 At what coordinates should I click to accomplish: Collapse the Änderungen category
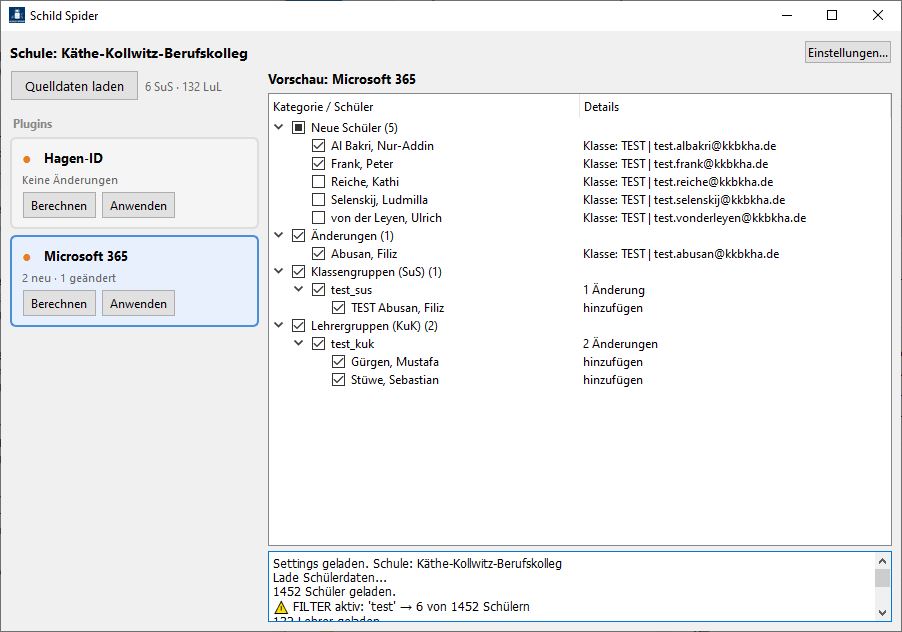(279, 235)
